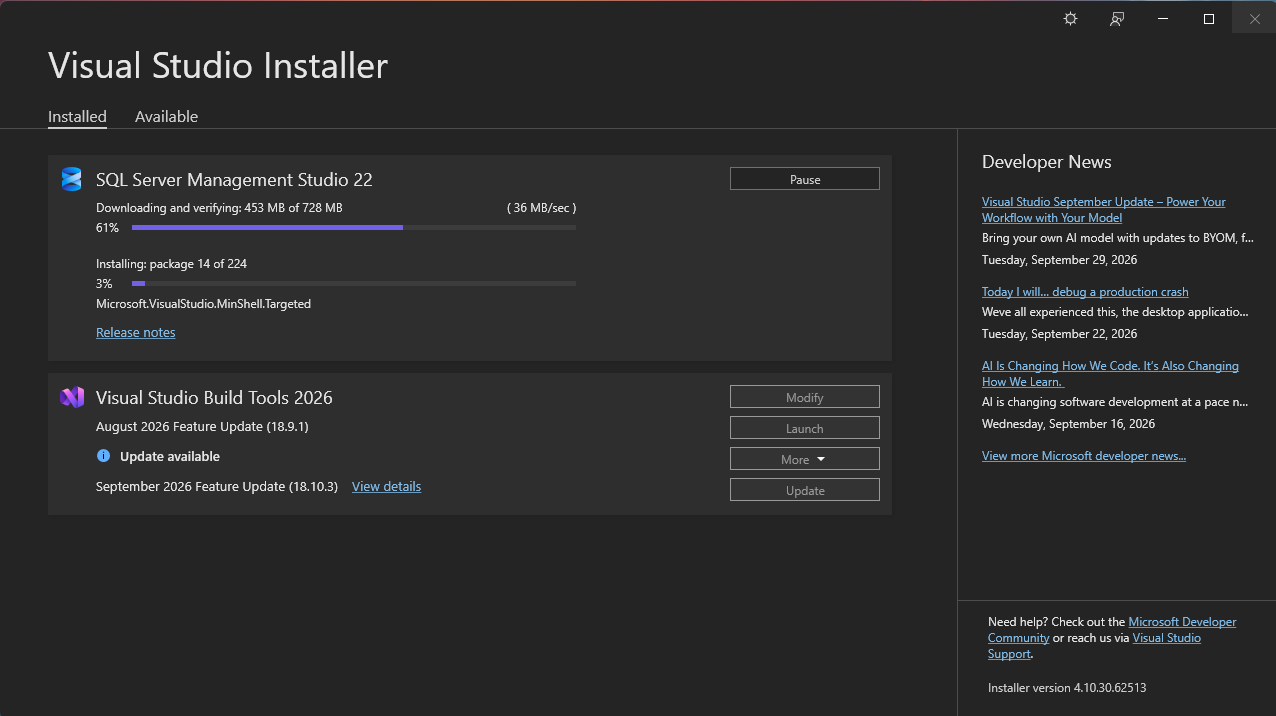Click the 'Tuesday, September 22, 2026' news date

[1060, 334]
